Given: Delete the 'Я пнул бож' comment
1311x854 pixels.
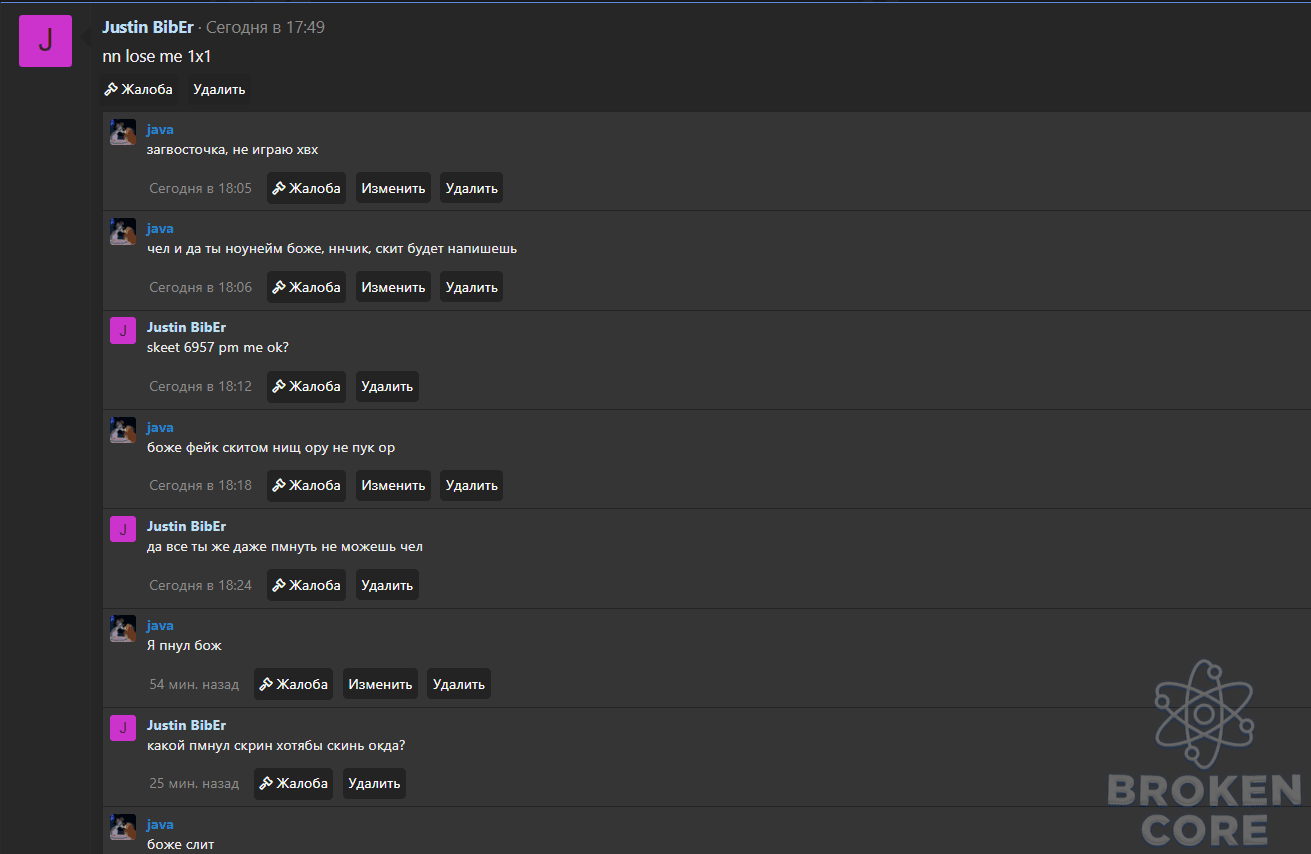Looking at the screenshot, I should coord(459,684).
